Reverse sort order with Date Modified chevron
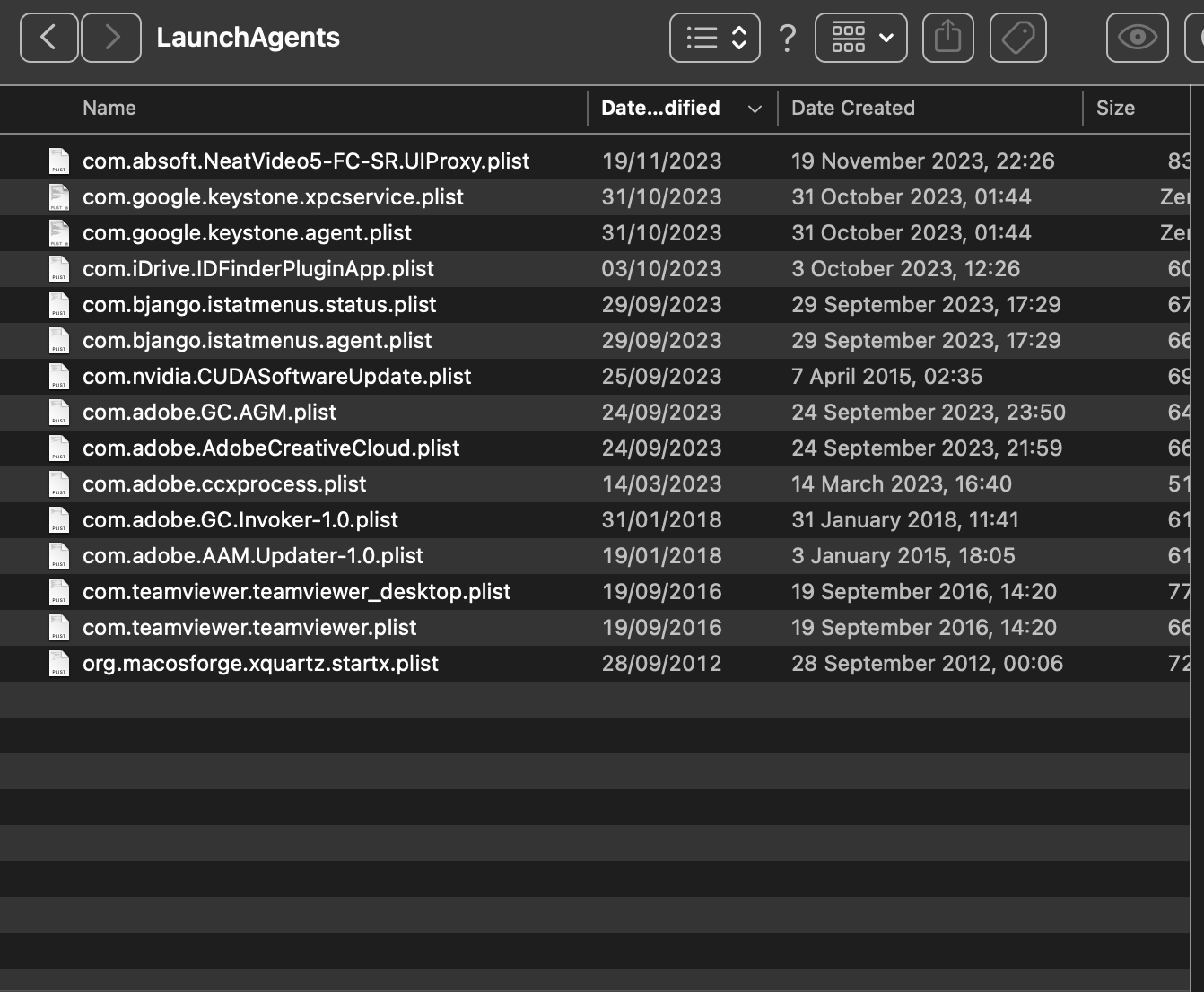1204x992 pixels. pyautogui.click(x=755, y=109)
